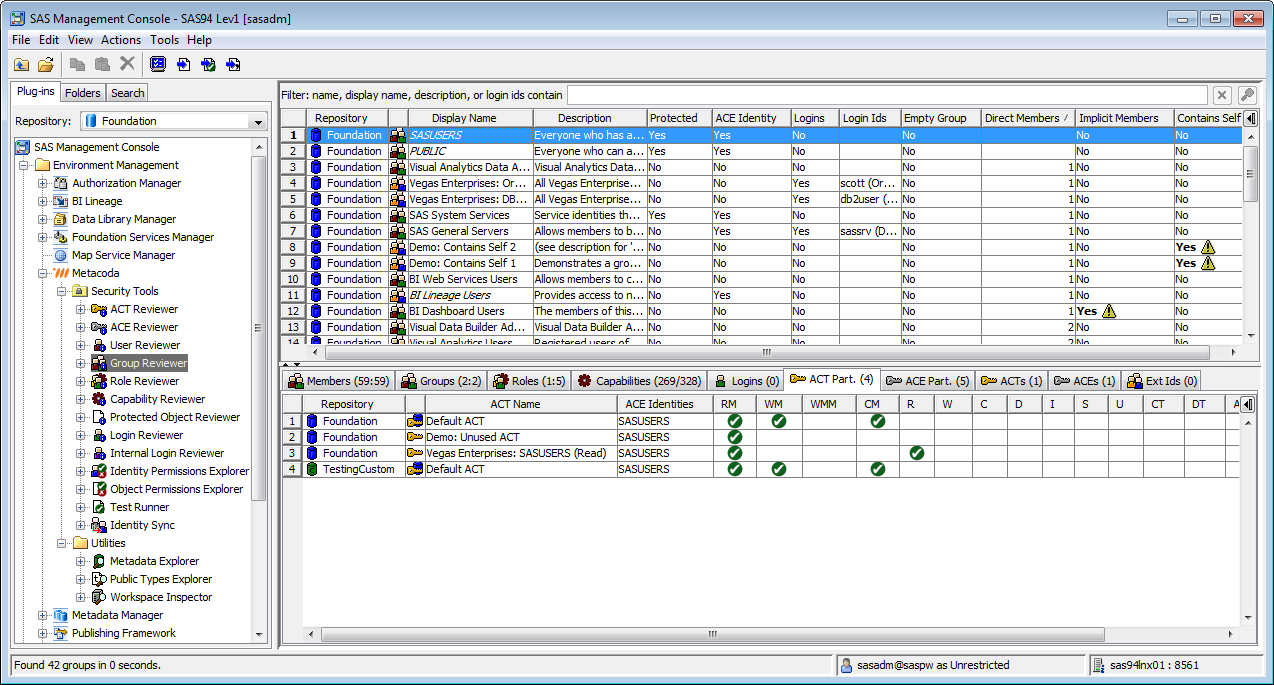Click into the filter text field
This screenshot has width=1274, height=685.
[x=886, y=95]
